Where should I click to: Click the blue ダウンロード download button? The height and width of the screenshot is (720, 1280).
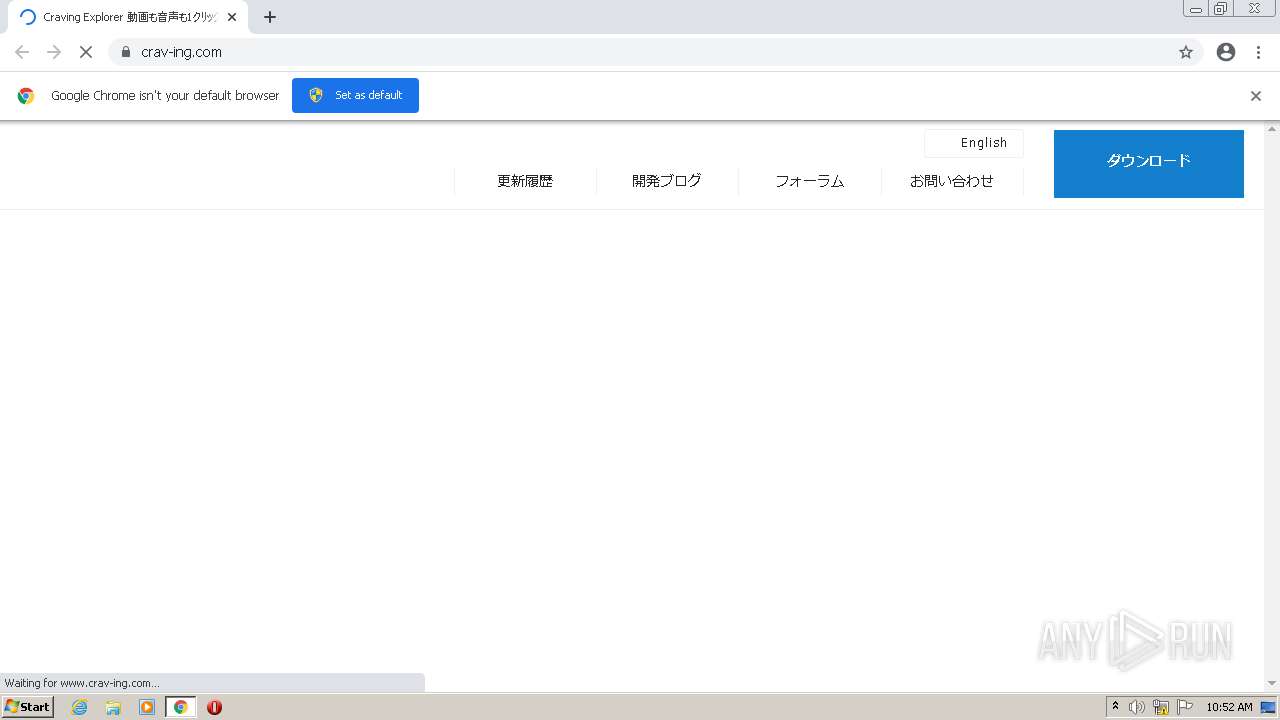(1149, 164)
